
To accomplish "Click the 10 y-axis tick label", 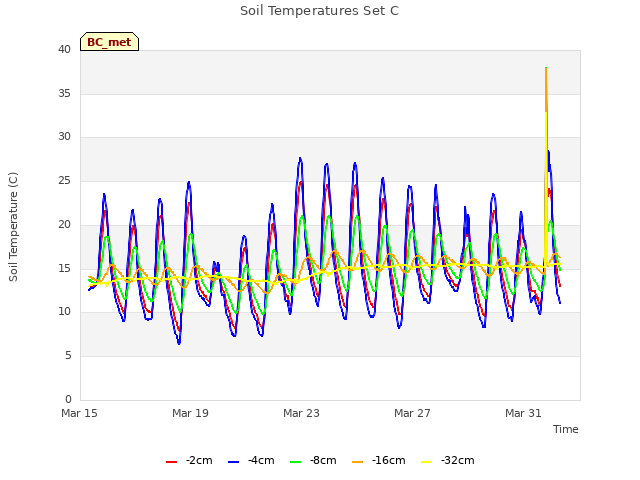I will point(64,312).
